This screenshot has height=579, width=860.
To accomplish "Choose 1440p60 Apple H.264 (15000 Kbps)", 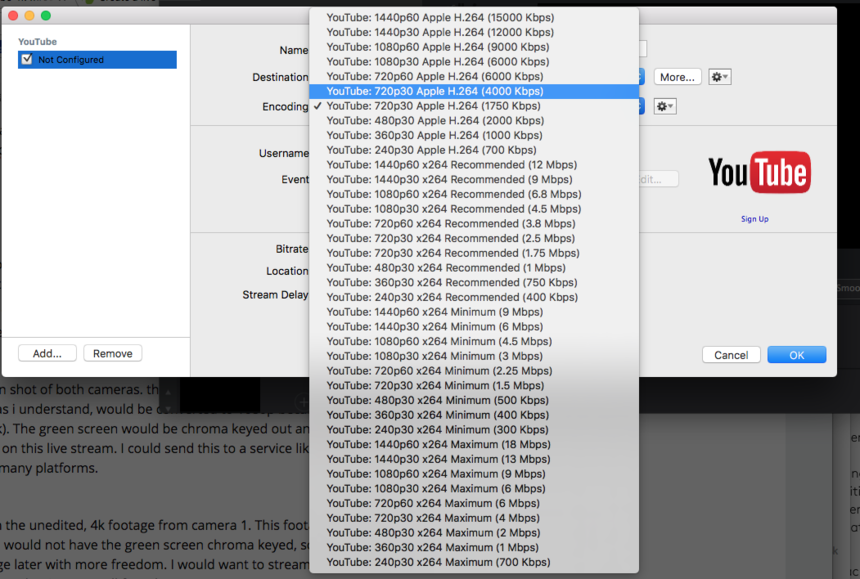I will pos(474,18).
